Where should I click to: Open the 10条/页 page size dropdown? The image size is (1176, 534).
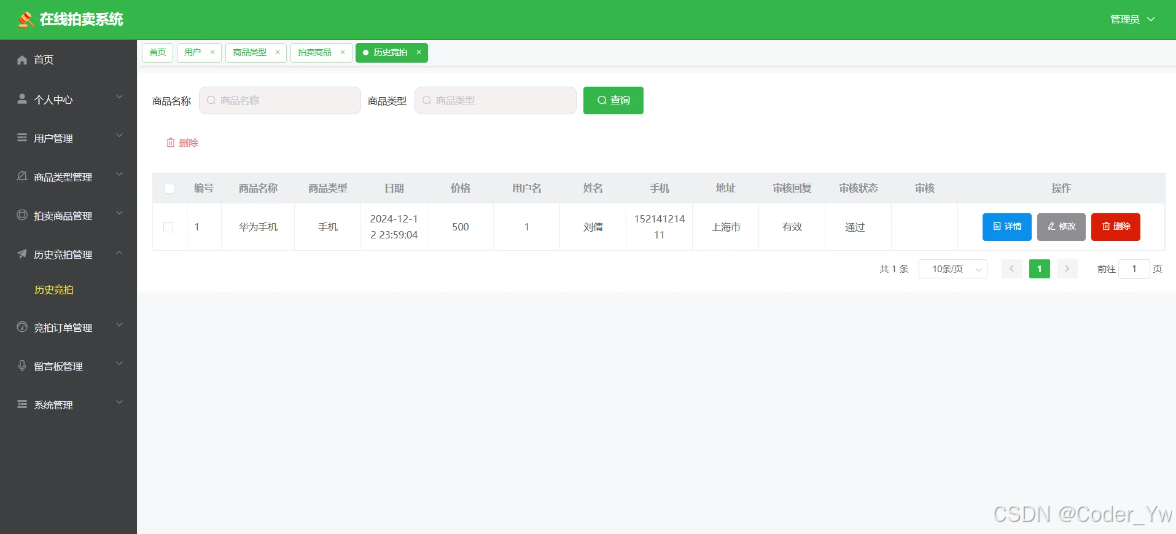coord(953,269)
